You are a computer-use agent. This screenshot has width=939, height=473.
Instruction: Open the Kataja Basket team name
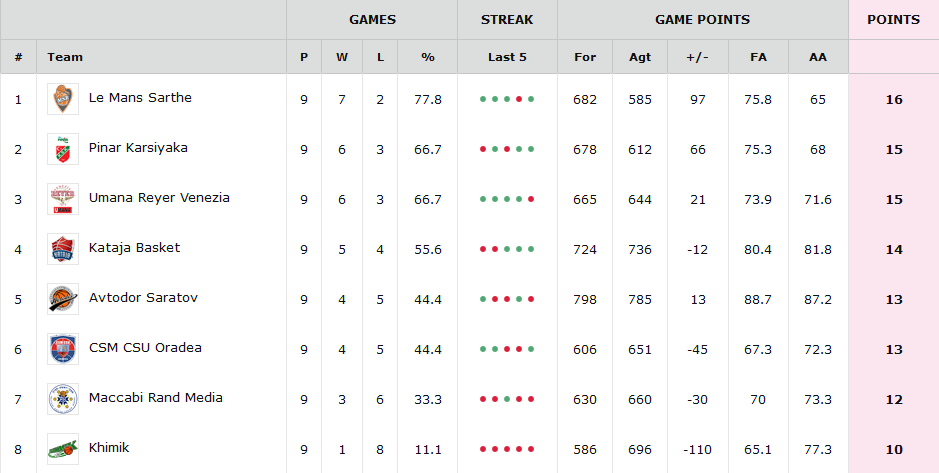pyautogui.click(x=134, y=248)
